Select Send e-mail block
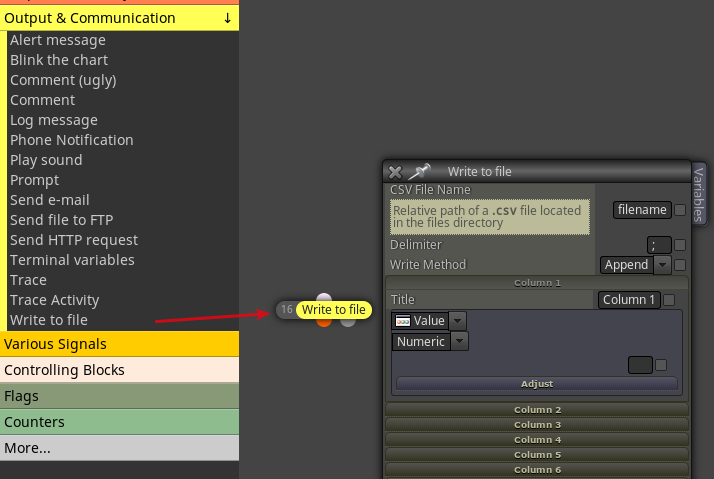 (50, 200)
